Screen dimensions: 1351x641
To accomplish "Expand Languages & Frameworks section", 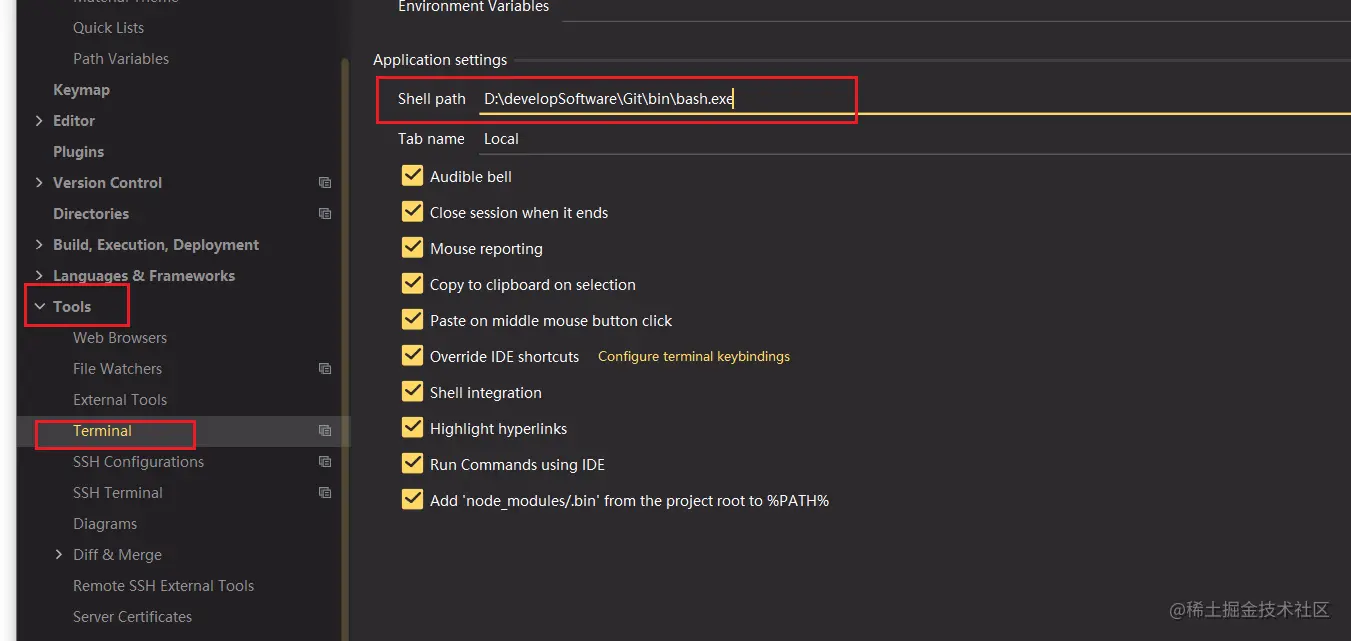I will 39,276.
